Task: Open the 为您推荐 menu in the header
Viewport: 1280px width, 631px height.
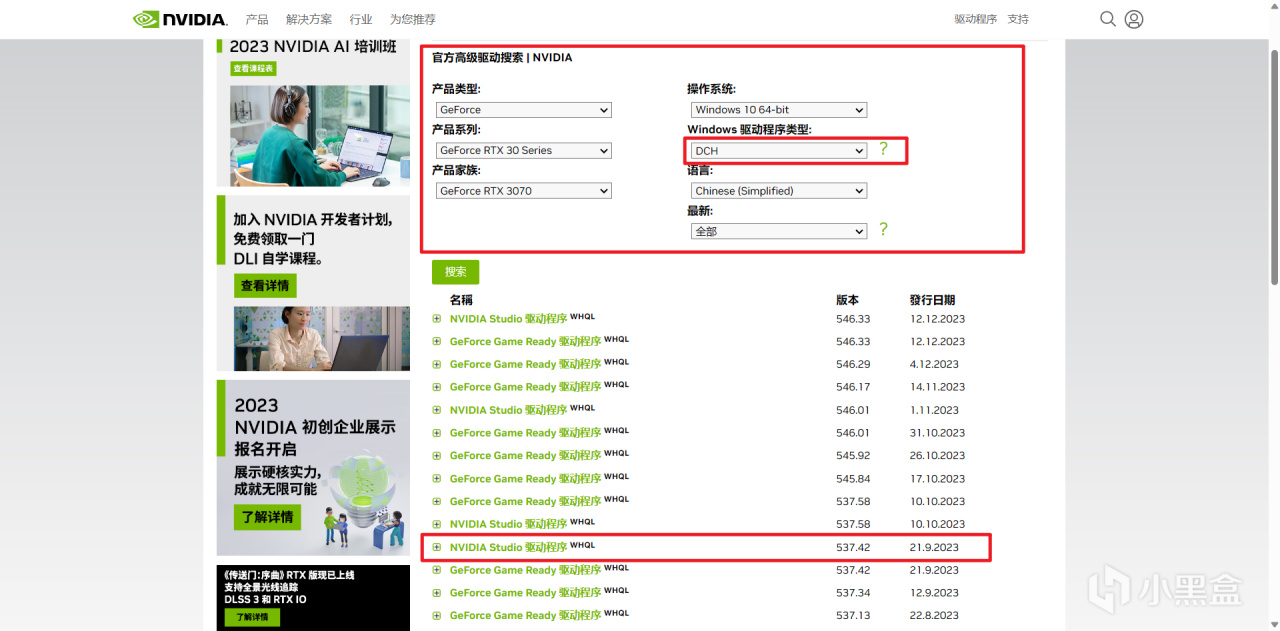Action: pos(413,19)
